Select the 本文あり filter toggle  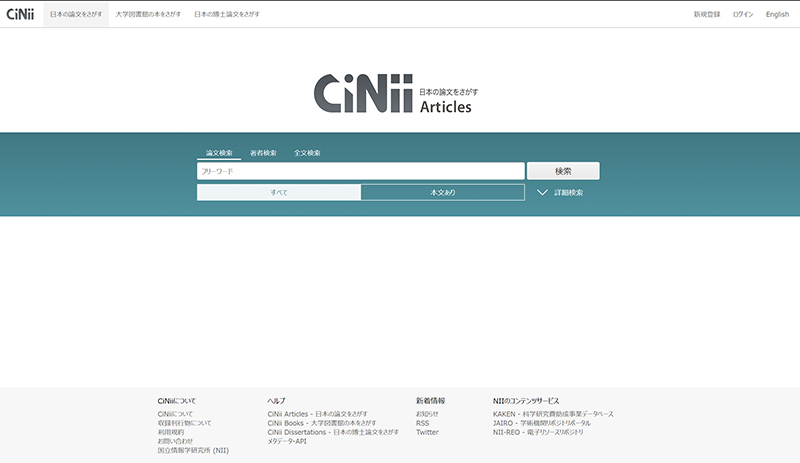pos(442,192)
